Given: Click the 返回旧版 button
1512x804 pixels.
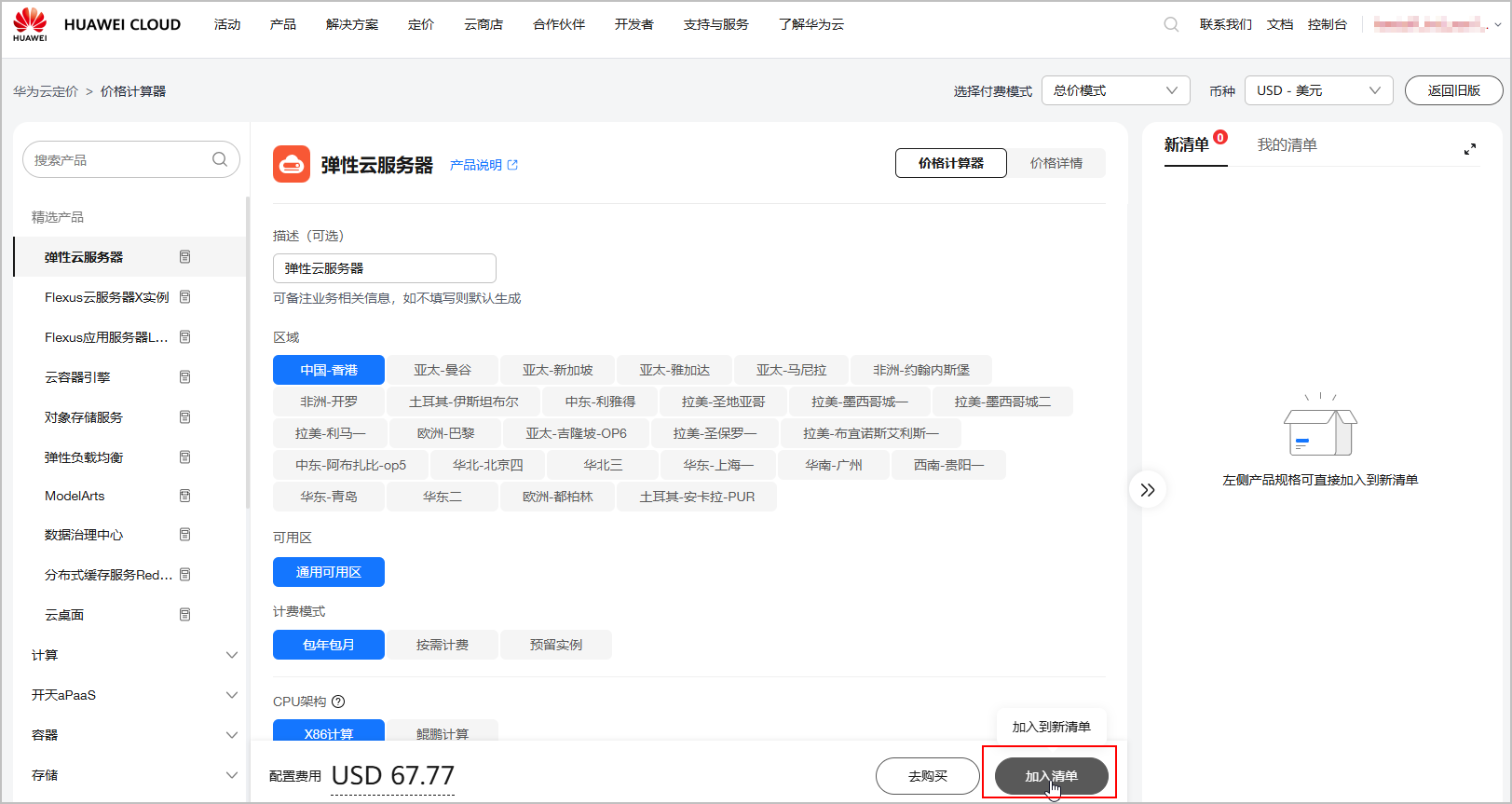Looking at the screenshot, I should click(x=1454, y=90).
